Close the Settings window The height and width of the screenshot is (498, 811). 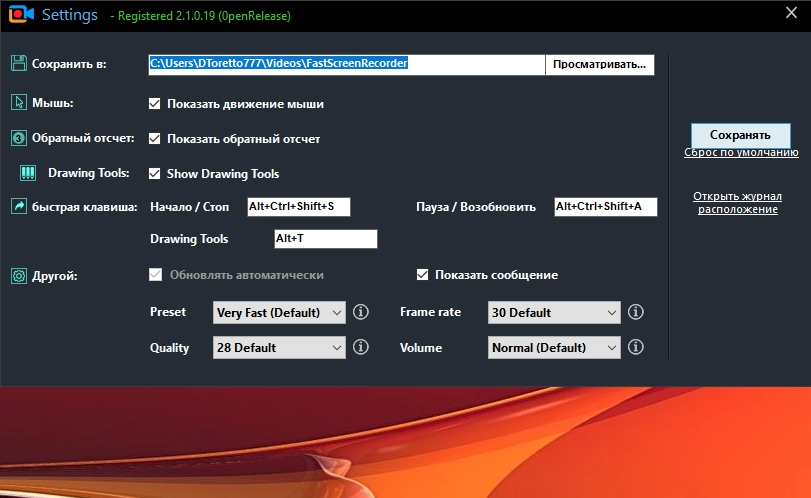pyautogui.click(x=791, y=13)
